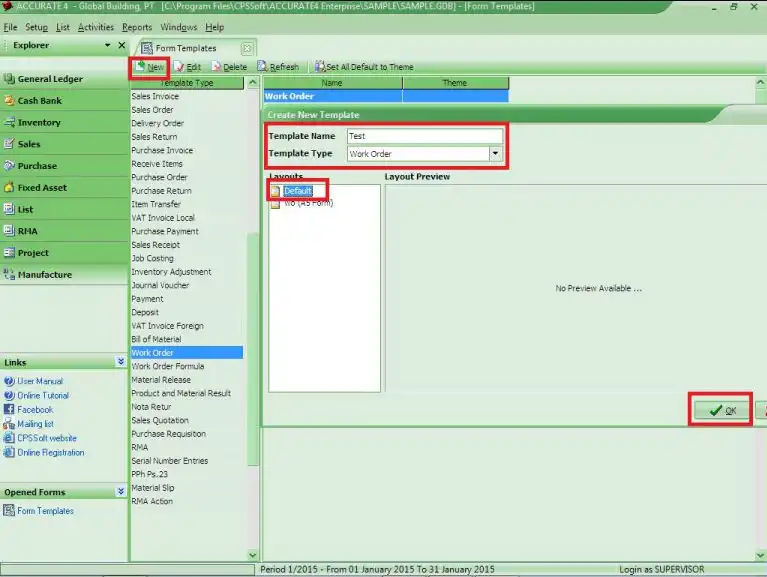The image size is (767, 577).
Task: Open the List menu
Action: pyautogui.click(x=63, y=27)
